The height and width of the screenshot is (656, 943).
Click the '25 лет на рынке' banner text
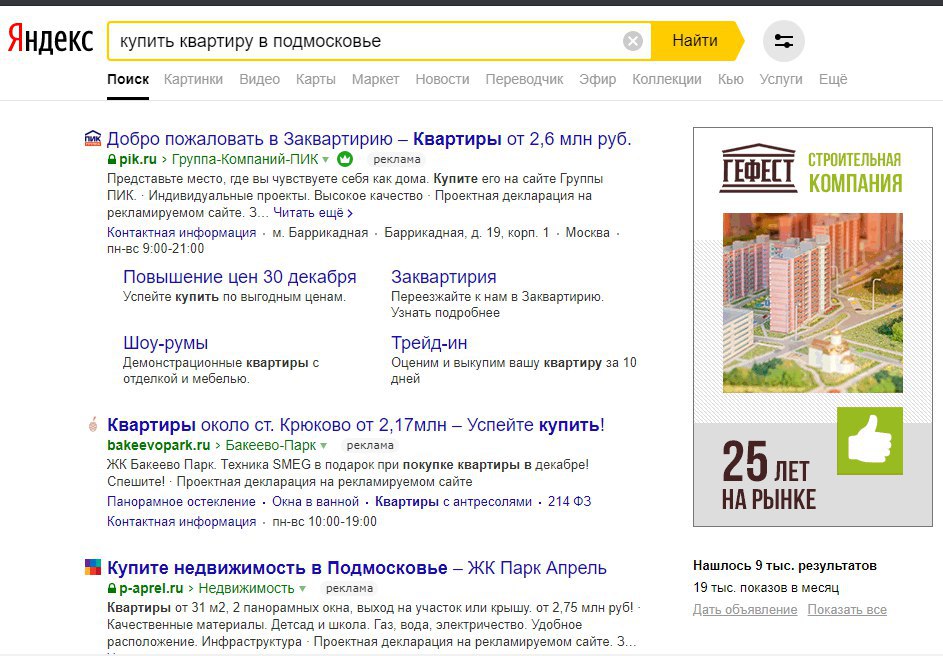pyautogui.click(x=769, y=475)
